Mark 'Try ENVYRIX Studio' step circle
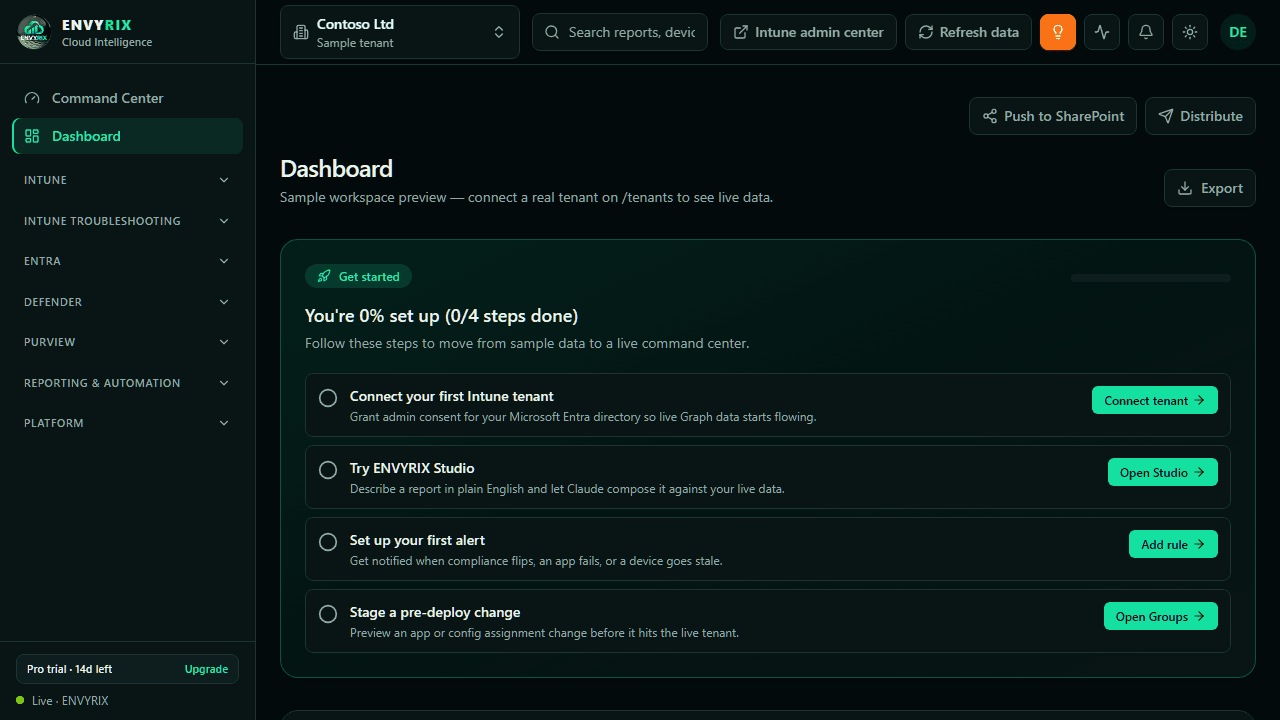Viewport: 1280px width, 720px height. [x=328, y=470]
